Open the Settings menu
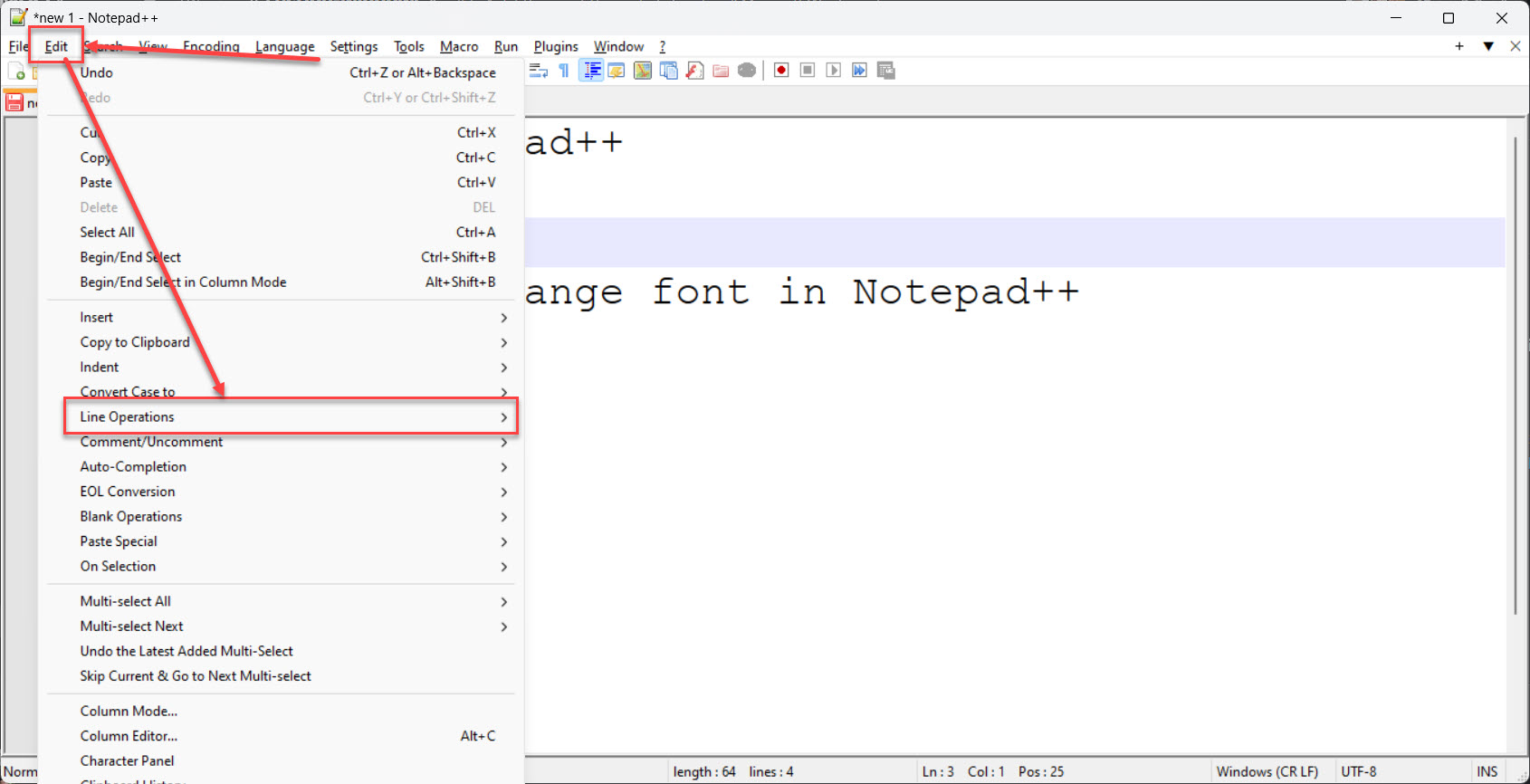 point(354,46)
